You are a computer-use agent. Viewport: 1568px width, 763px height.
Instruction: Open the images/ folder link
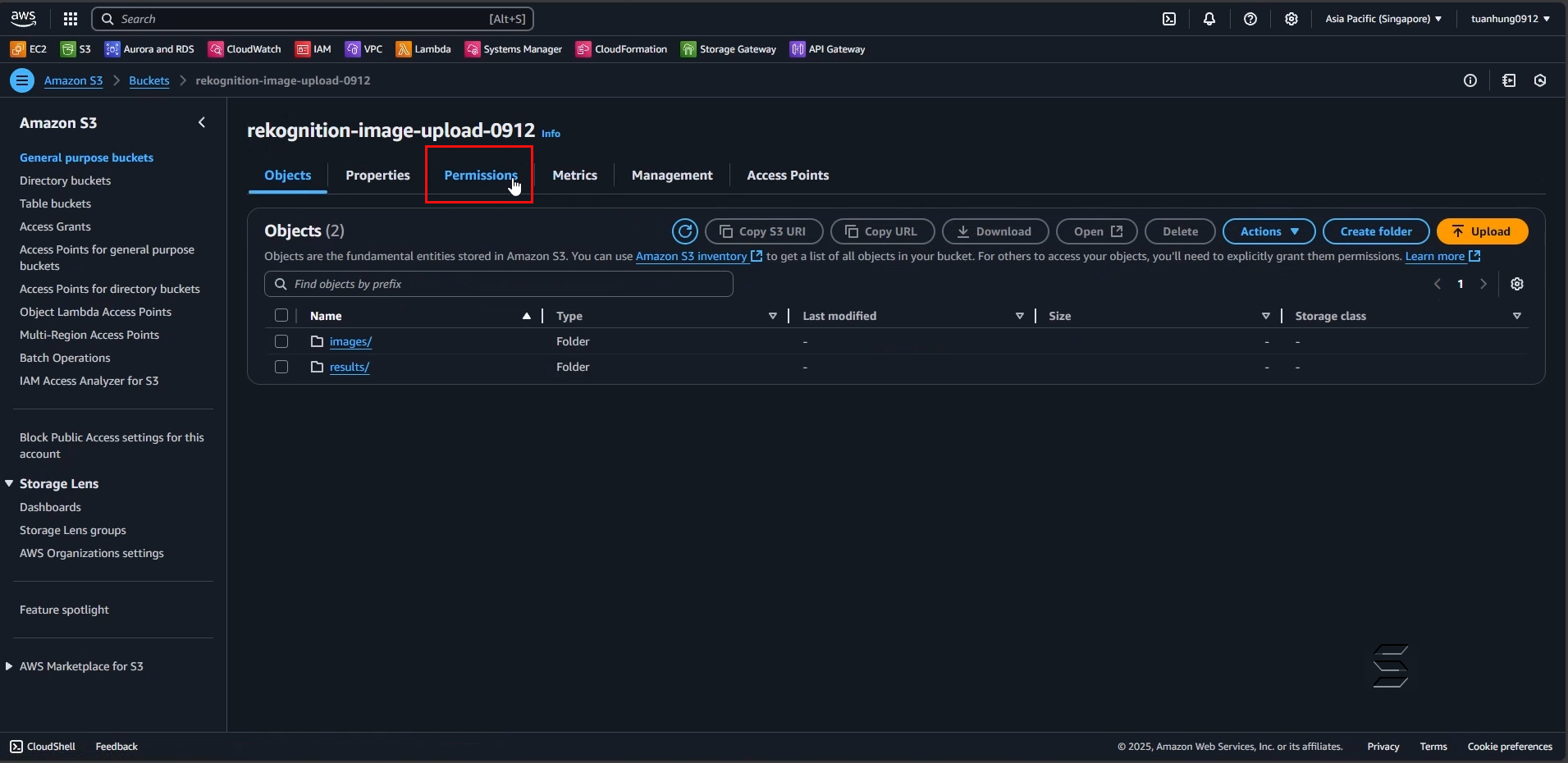(x=350, y=341)
